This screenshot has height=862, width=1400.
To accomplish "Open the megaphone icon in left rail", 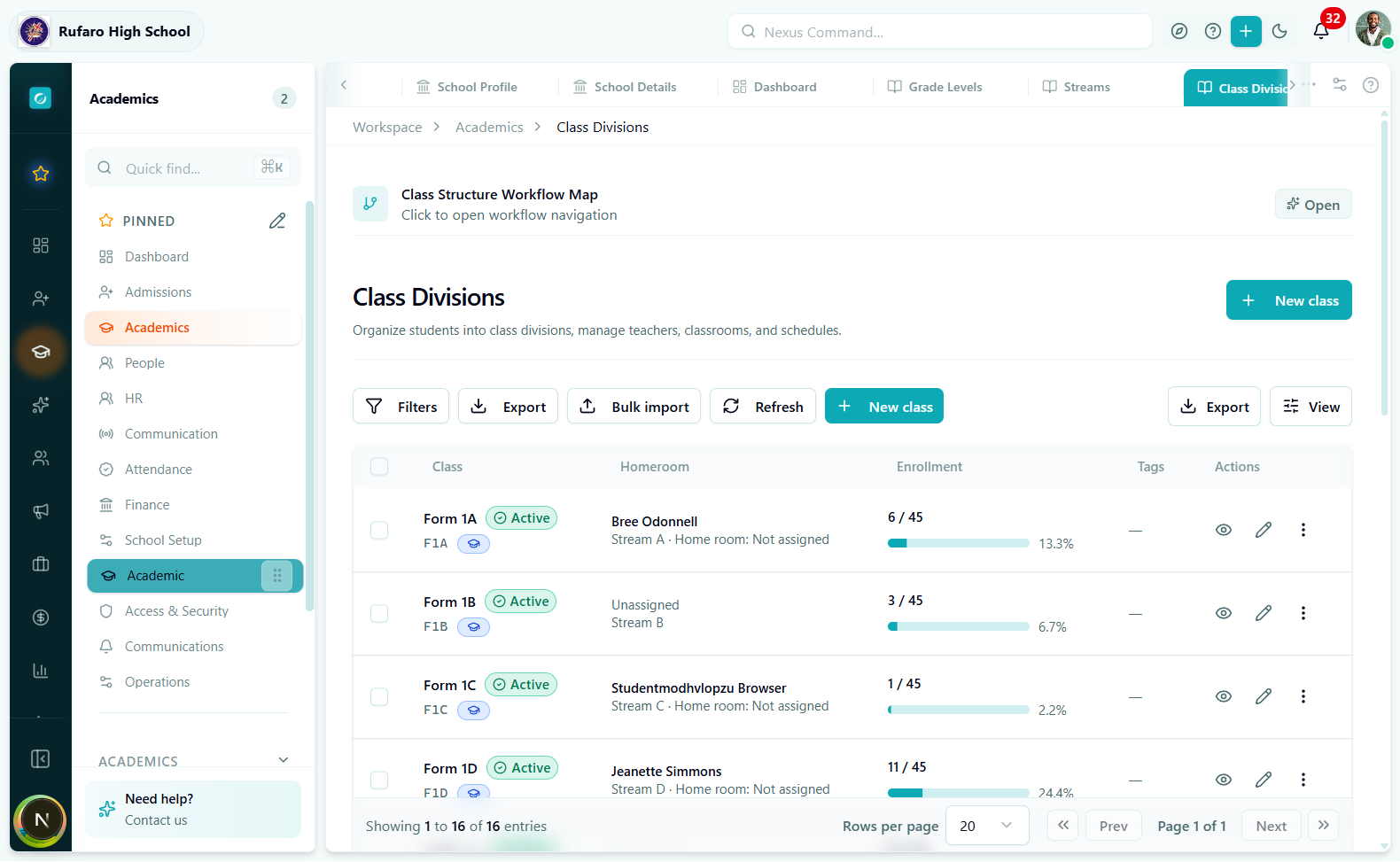I will tap(41, 511).
